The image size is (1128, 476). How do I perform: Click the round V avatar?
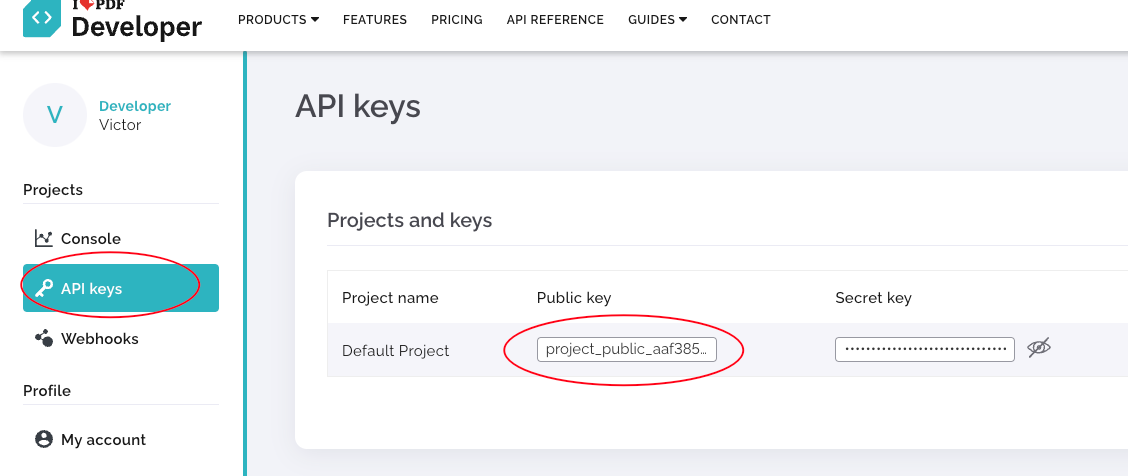(x=55, y=115)
